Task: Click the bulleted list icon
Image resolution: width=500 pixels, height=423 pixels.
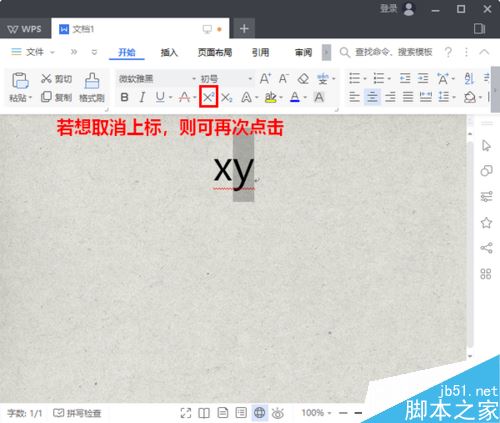Action: coord(354,79)
